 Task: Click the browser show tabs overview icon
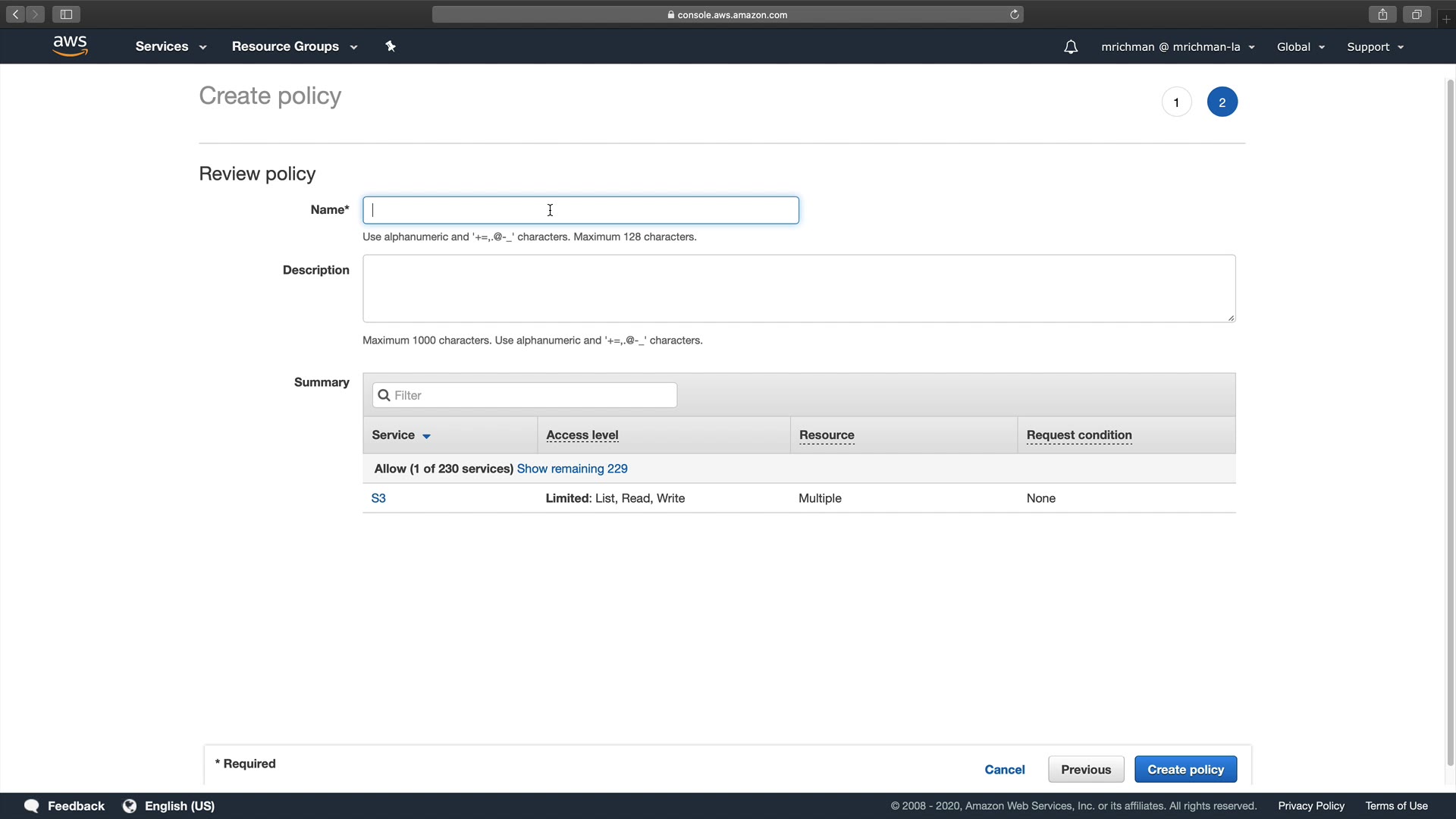(1416, 14)
